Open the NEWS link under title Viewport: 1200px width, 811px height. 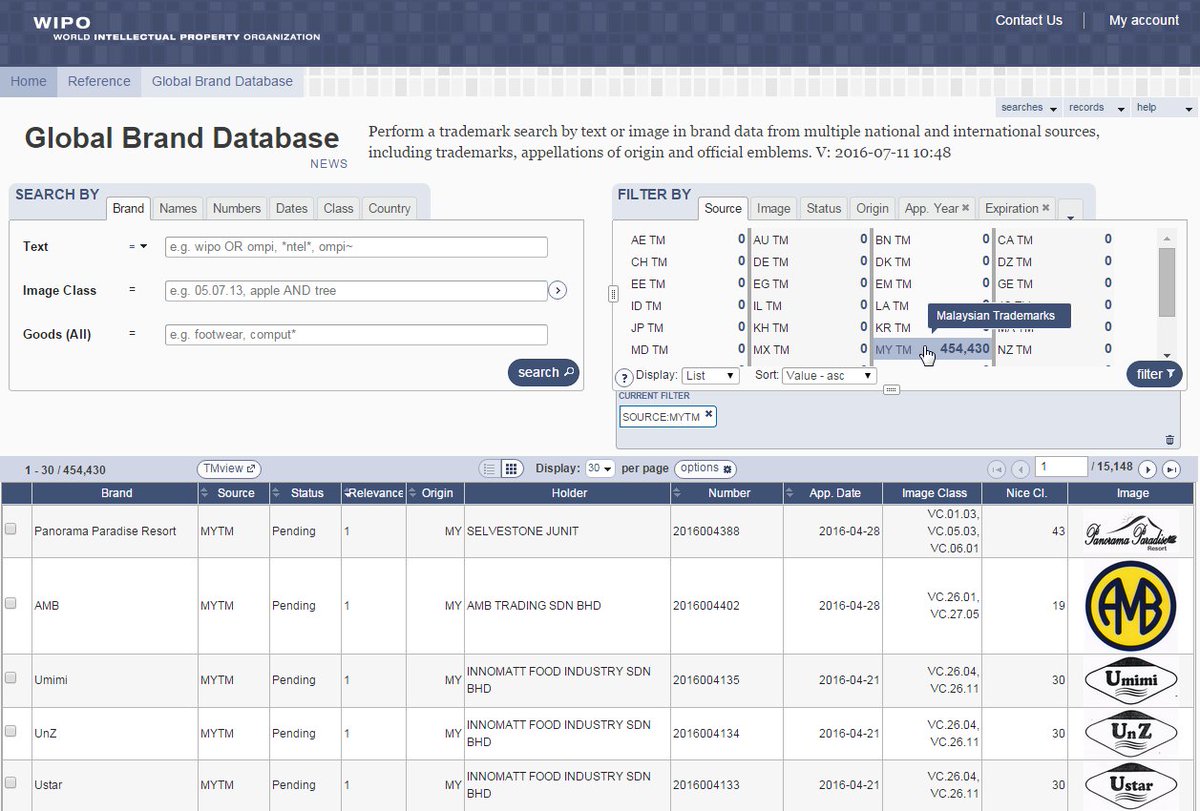pyautogui.click(x=329, y=164)
